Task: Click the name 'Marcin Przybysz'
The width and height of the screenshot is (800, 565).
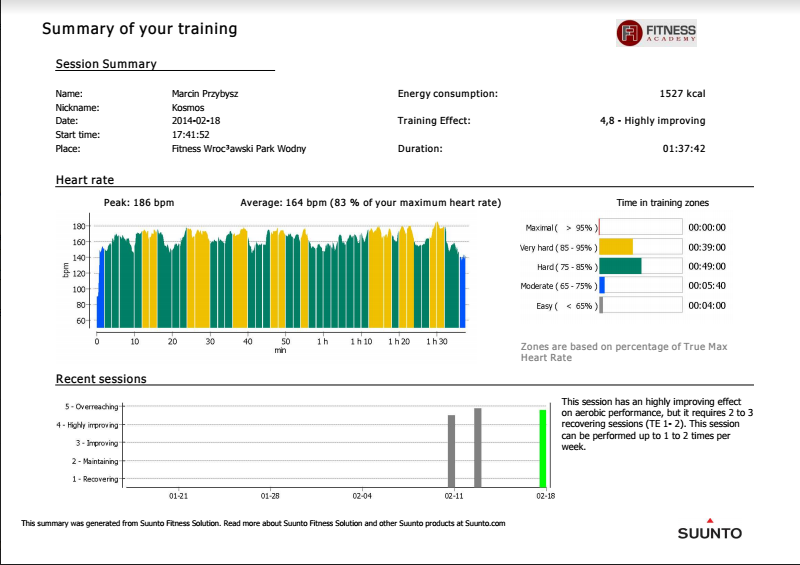Action: point(205,93)
